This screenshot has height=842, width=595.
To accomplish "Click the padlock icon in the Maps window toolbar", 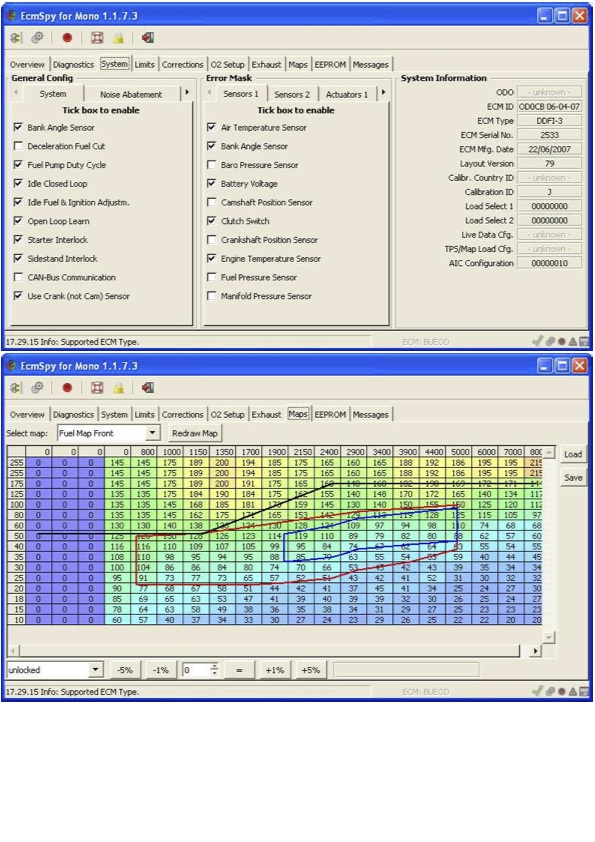I will point(119,388).
